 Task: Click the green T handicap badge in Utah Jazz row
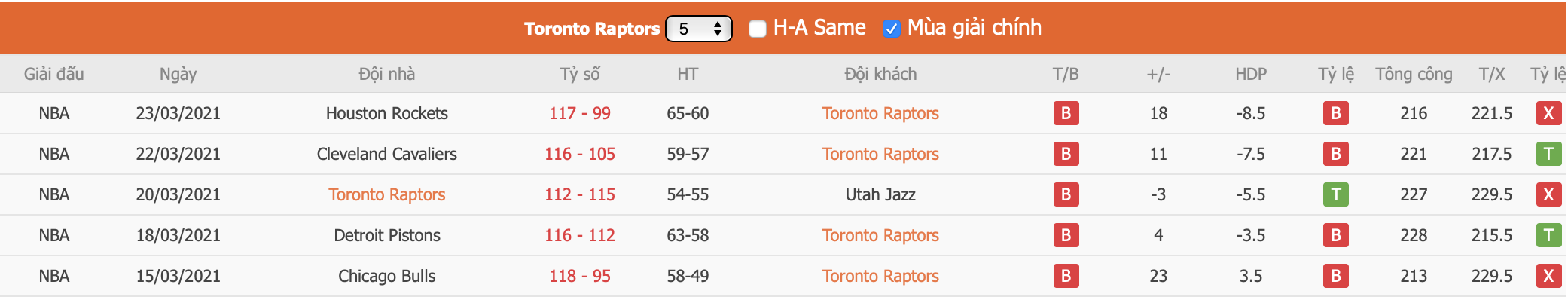coord(1335,194)
